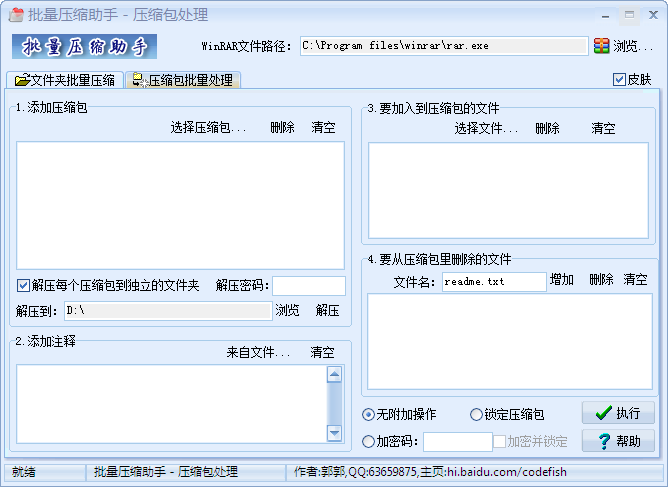Click 选择压缩包... in section 1
The height and width of the screenshot is (487, 668).
coord(208,127)
